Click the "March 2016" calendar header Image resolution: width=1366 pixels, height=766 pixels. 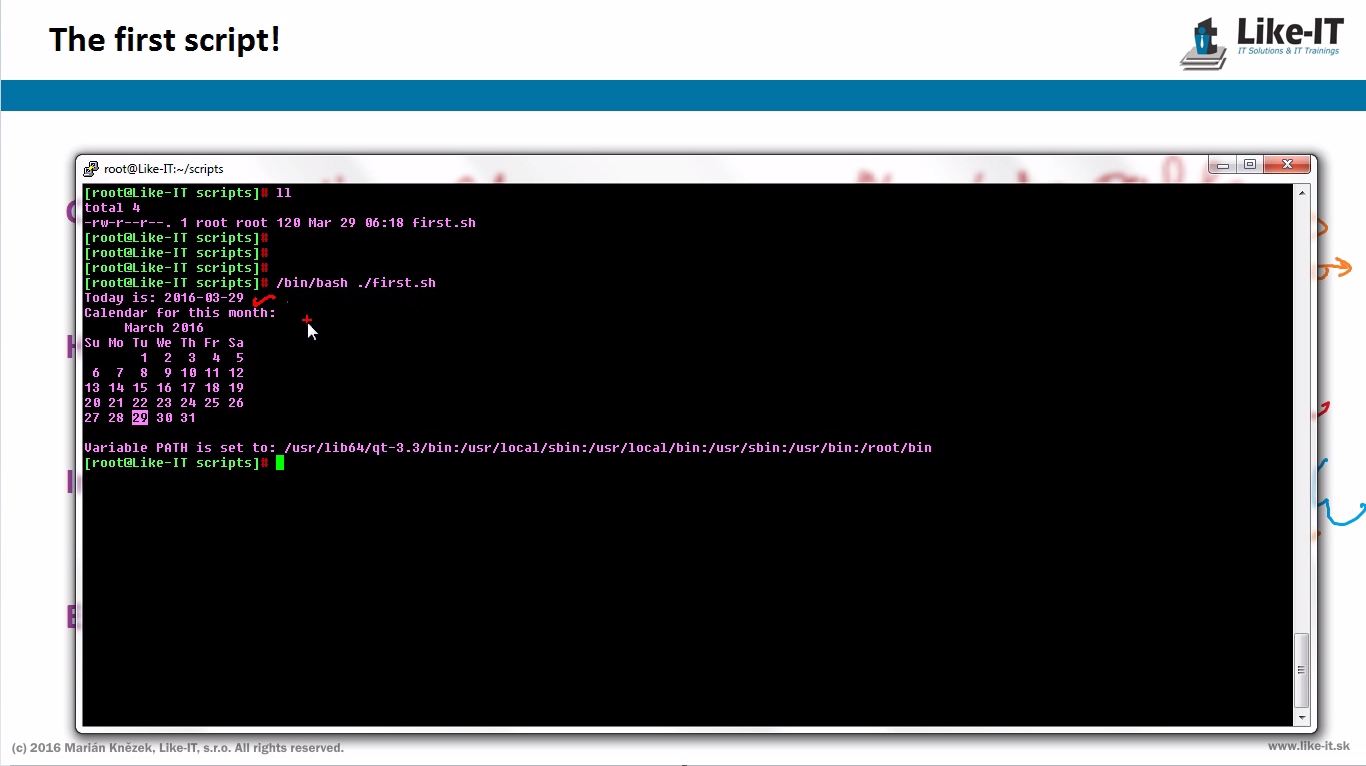click(x=164, y=328)
